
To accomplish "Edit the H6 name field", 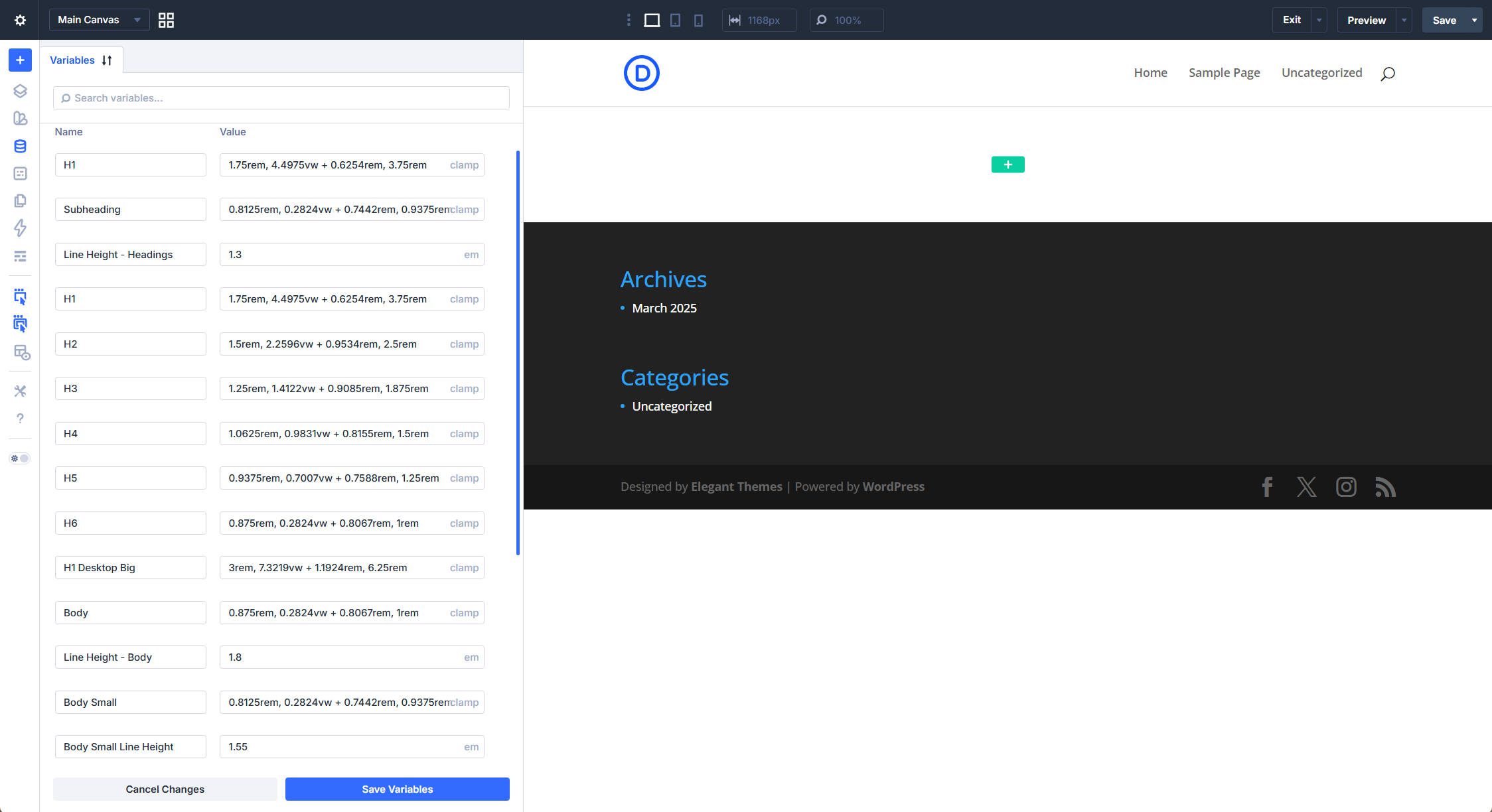I will 131,523.
